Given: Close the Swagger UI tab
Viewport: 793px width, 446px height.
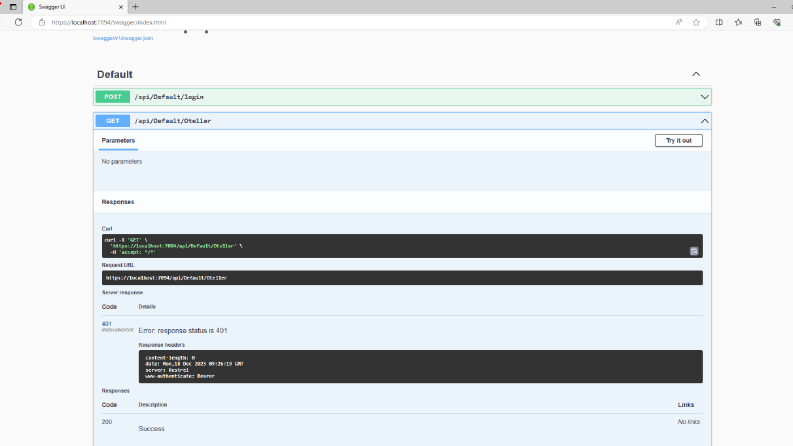Looking at the screenshot, I should click(x=121, y=7).
